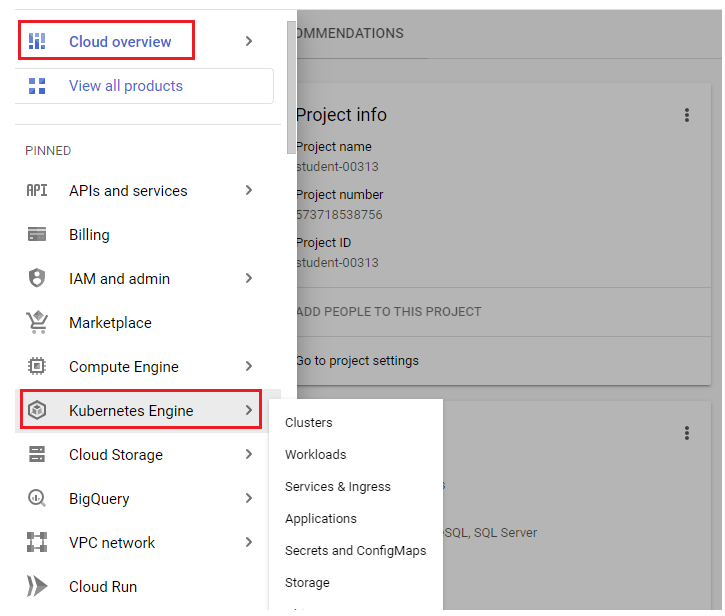
Task: Expand the BigQuery submenu chevron
Action: (x=249, y=498)
